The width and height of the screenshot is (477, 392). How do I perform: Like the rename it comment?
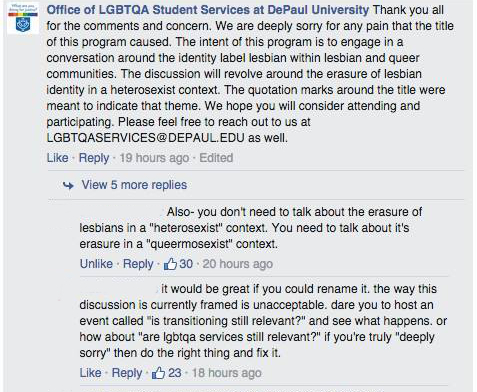(90, 373)
